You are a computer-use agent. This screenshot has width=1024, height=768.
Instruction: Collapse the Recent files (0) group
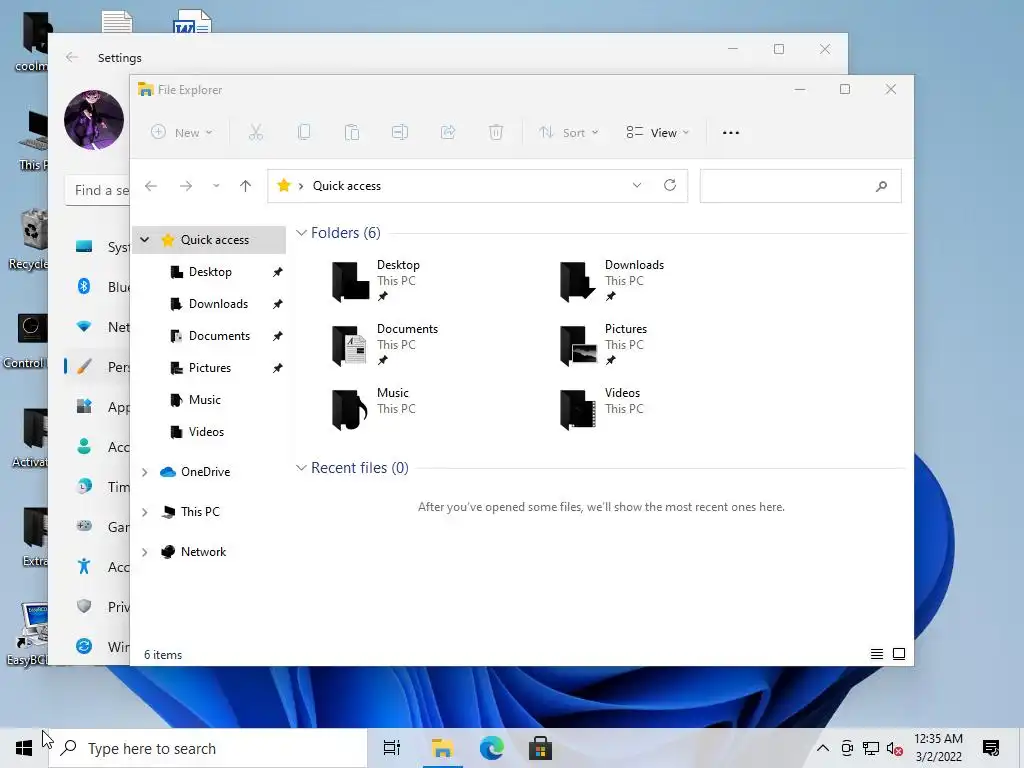point(301,468)
